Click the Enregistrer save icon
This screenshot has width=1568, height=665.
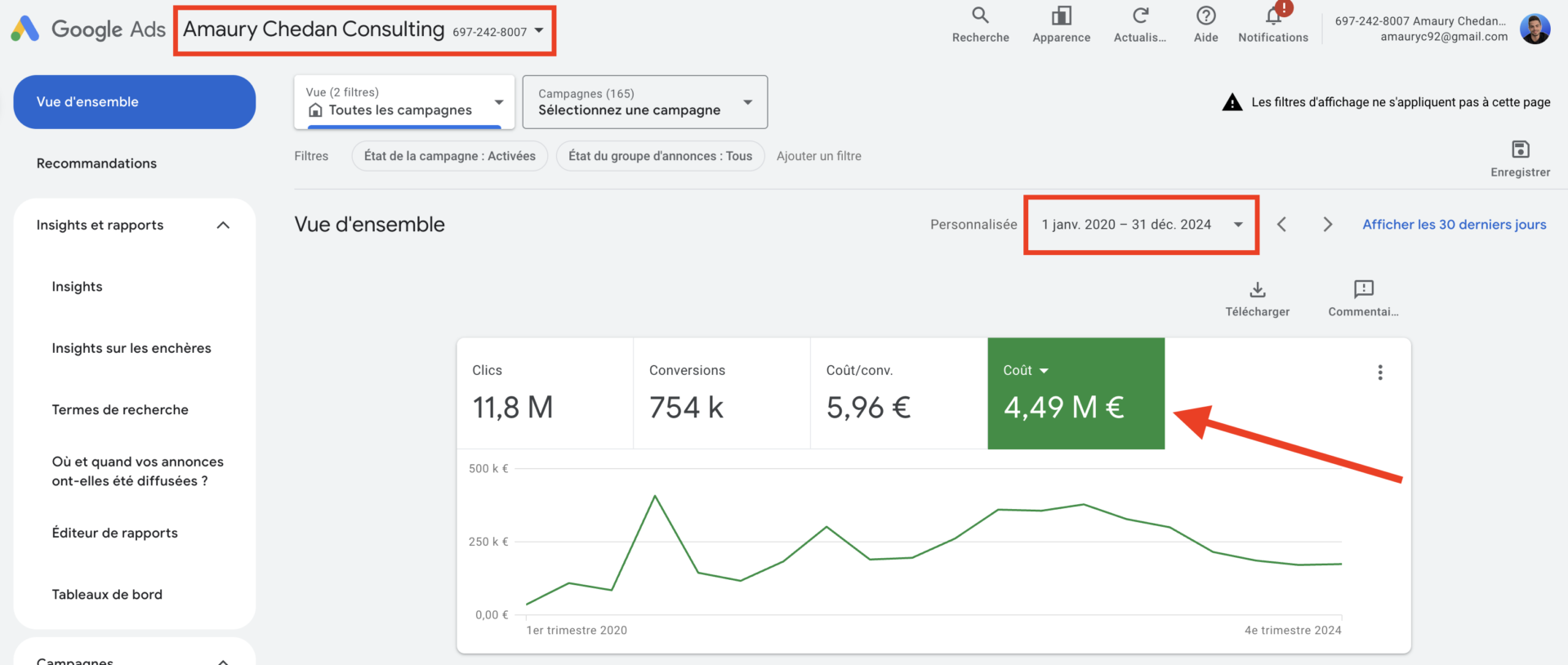point(1520,149)
